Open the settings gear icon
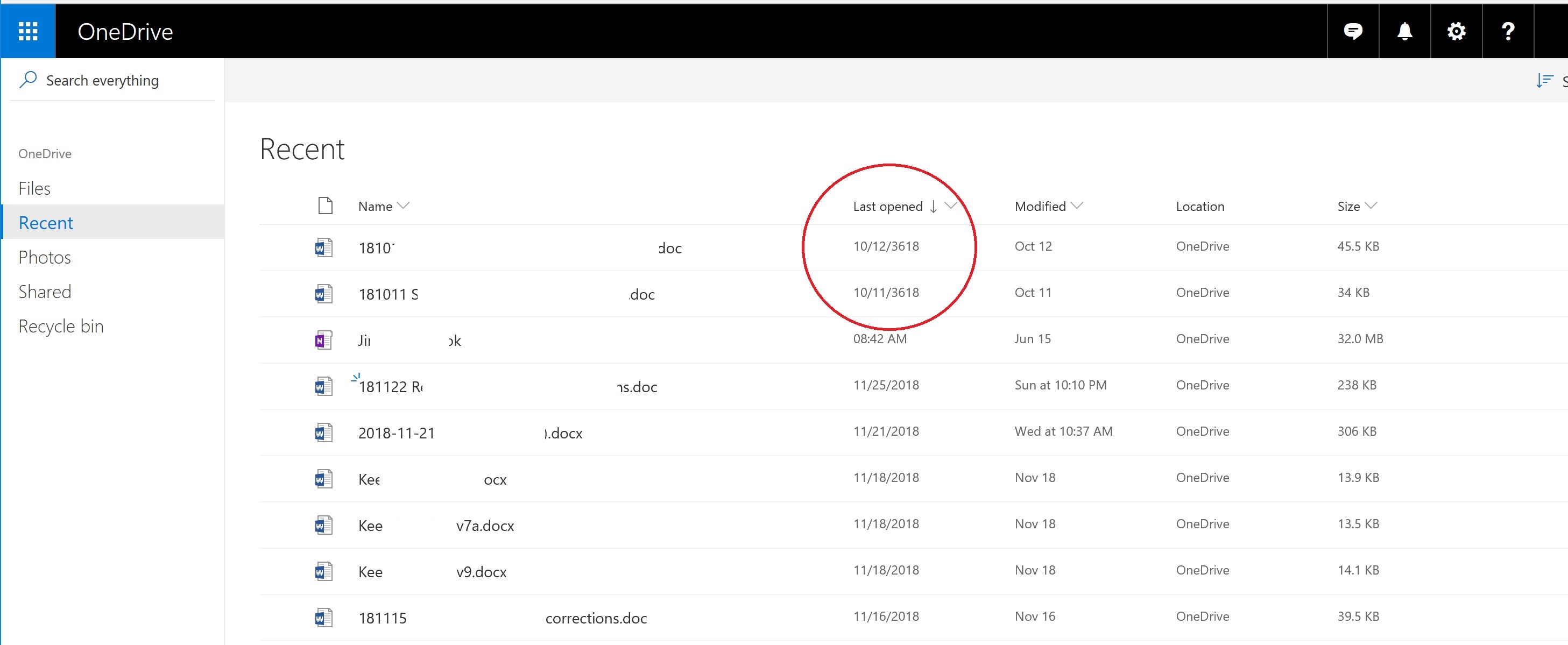Image resolution: width=1568 pixels, height=645 pixels. (1456, 31)
